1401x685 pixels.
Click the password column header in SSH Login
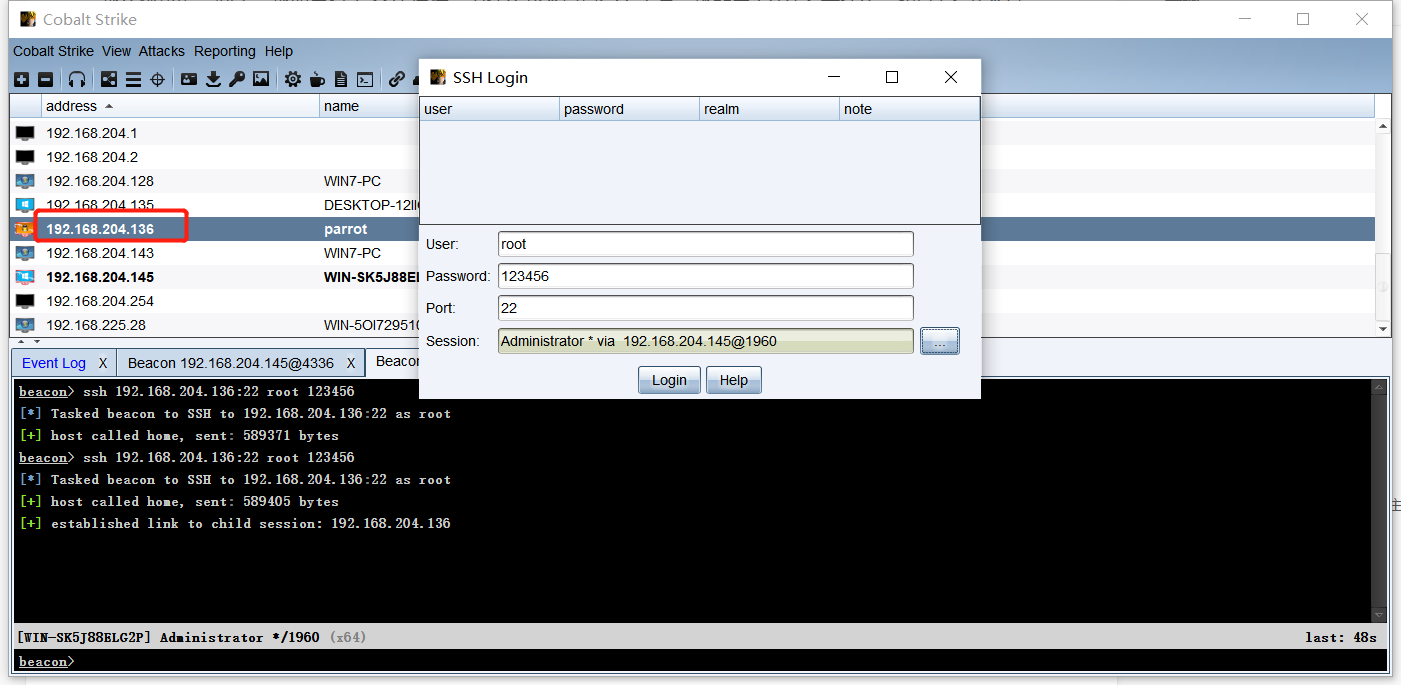(629, 109)
